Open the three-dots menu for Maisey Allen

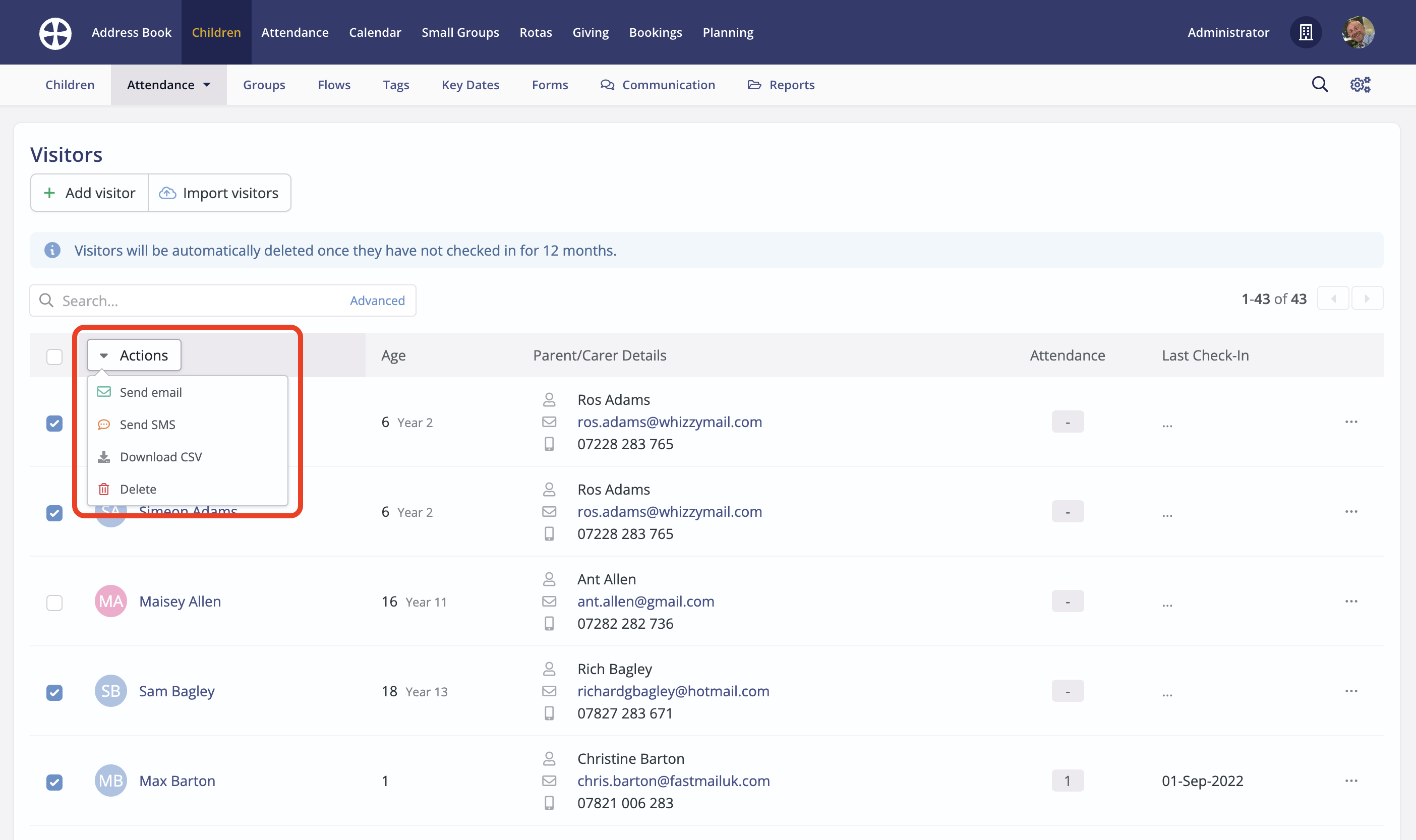click(1351, 601)
